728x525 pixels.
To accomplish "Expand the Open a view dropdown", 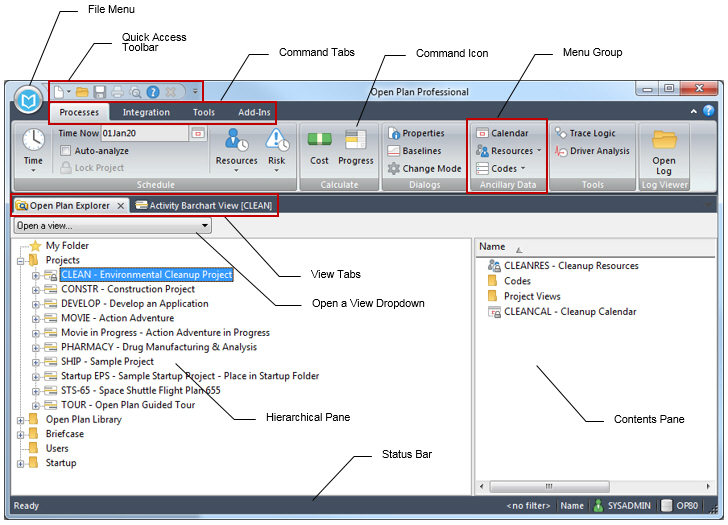I will (204, 226).
